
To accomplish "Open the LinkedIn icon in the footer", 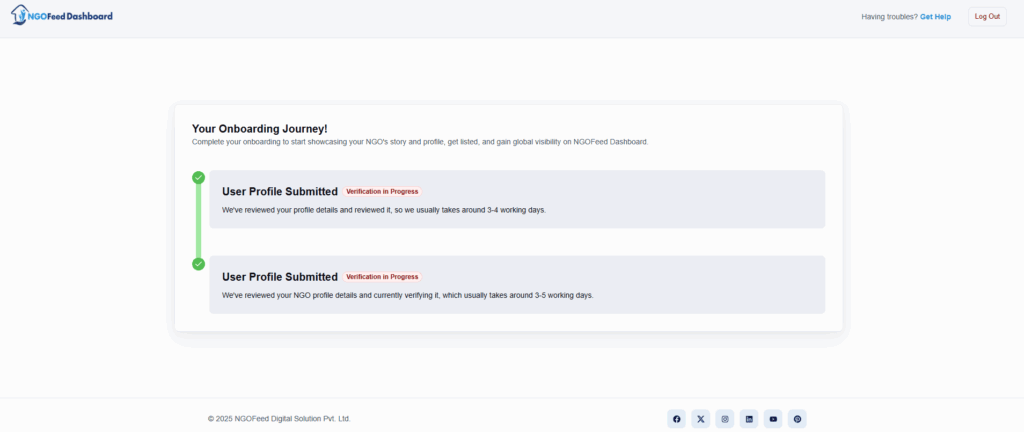I will 749,419.
